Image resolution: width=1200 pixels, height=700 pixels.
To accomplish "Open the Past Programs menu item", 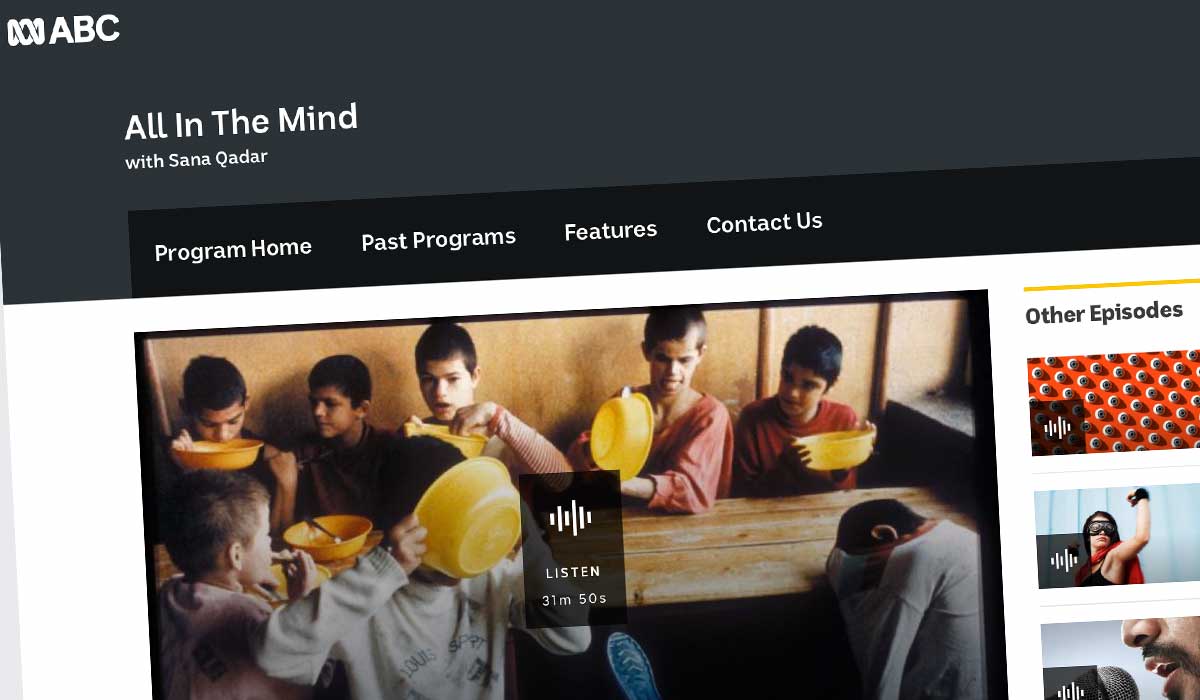I will click(438, 240).
